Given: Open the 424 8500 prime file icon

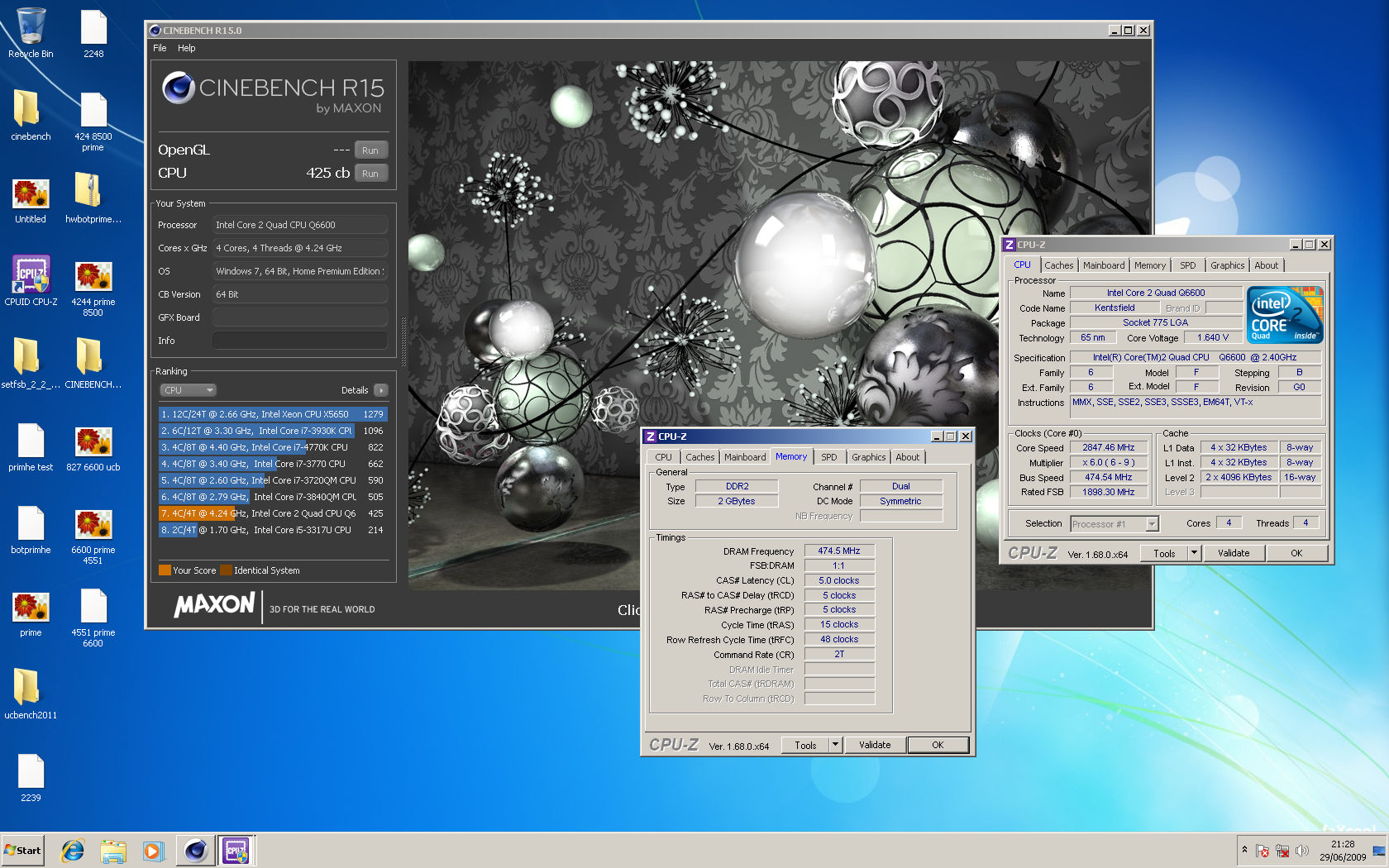Looking at the screenshot, I should [93, 121].
